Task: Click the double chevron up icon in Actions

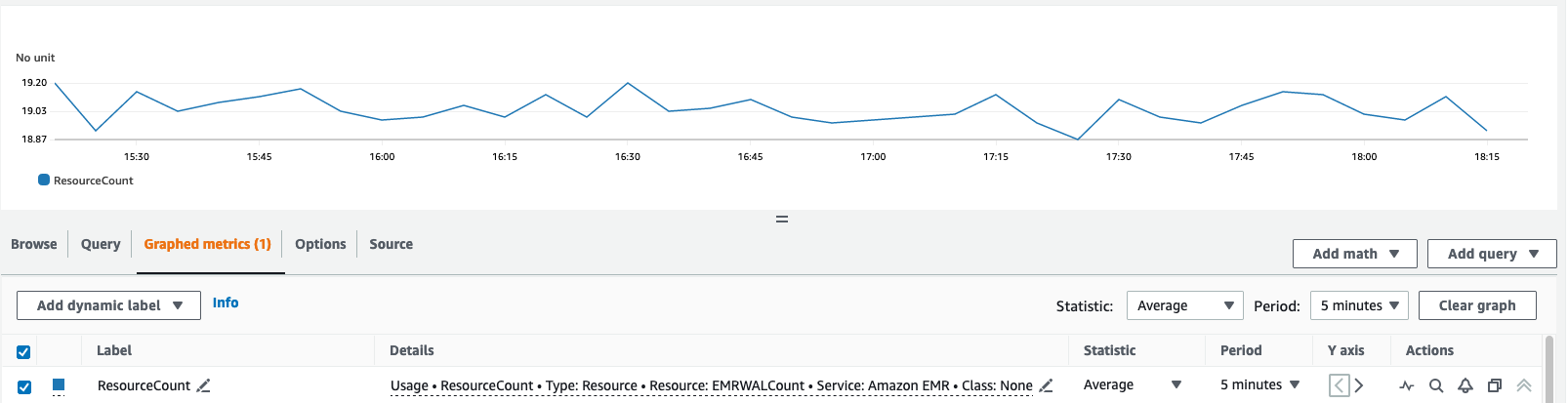Action: coord(1523,385)
